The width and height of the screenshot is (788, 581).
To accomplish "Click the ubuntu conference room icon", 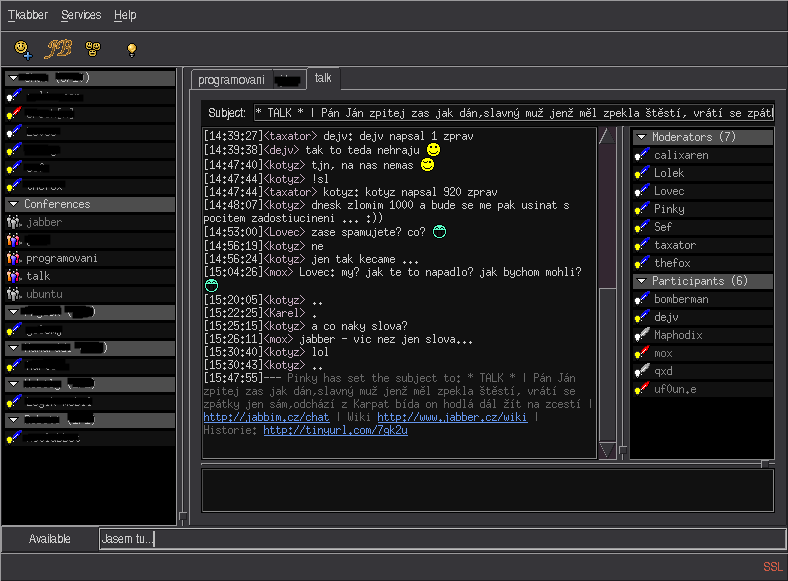I will click(14, 294).
